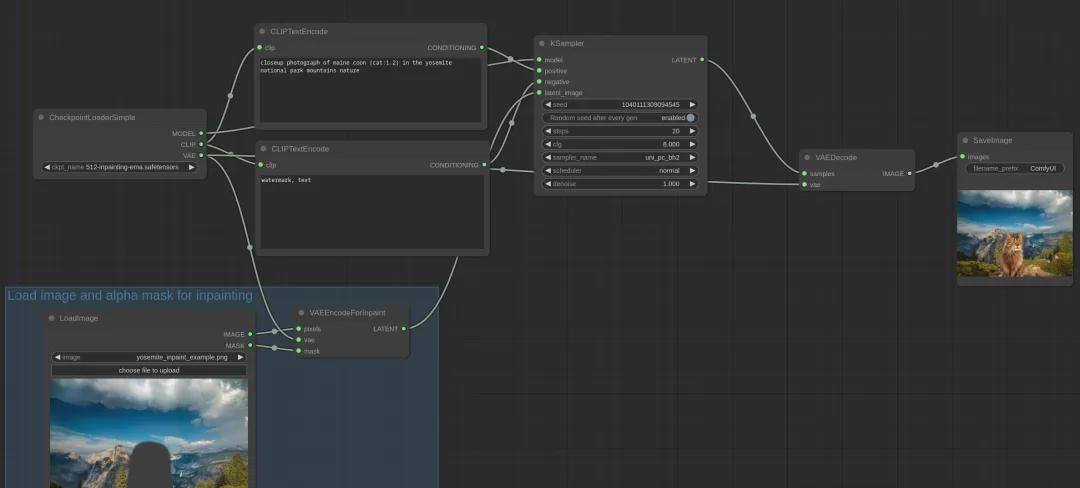
Task: Collapse the SaveImage node using title dot
Action: tap(965, 141)
